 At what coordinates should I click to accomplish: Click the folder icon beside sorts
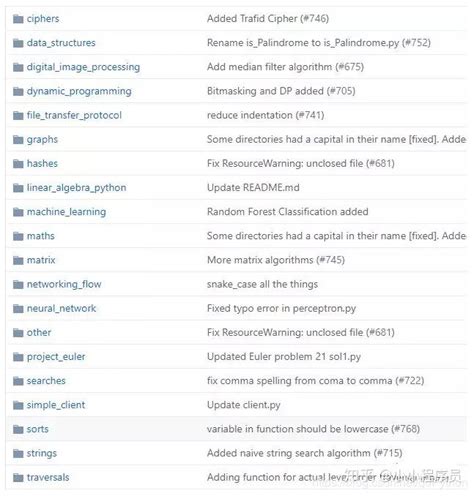tap(18, 429)
